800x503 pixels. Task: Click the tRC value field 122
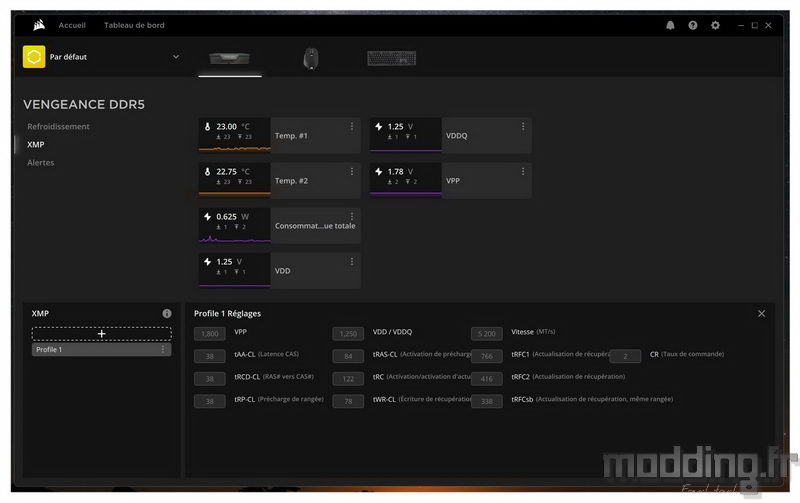(348, 379)
